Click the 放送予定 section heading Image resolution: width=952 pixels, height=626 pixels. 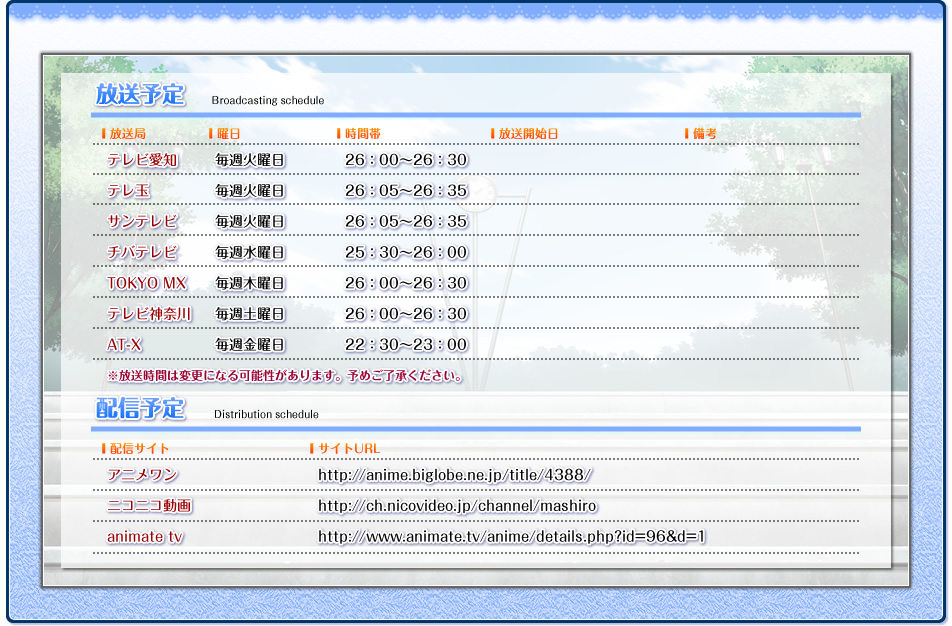[140, 95]
